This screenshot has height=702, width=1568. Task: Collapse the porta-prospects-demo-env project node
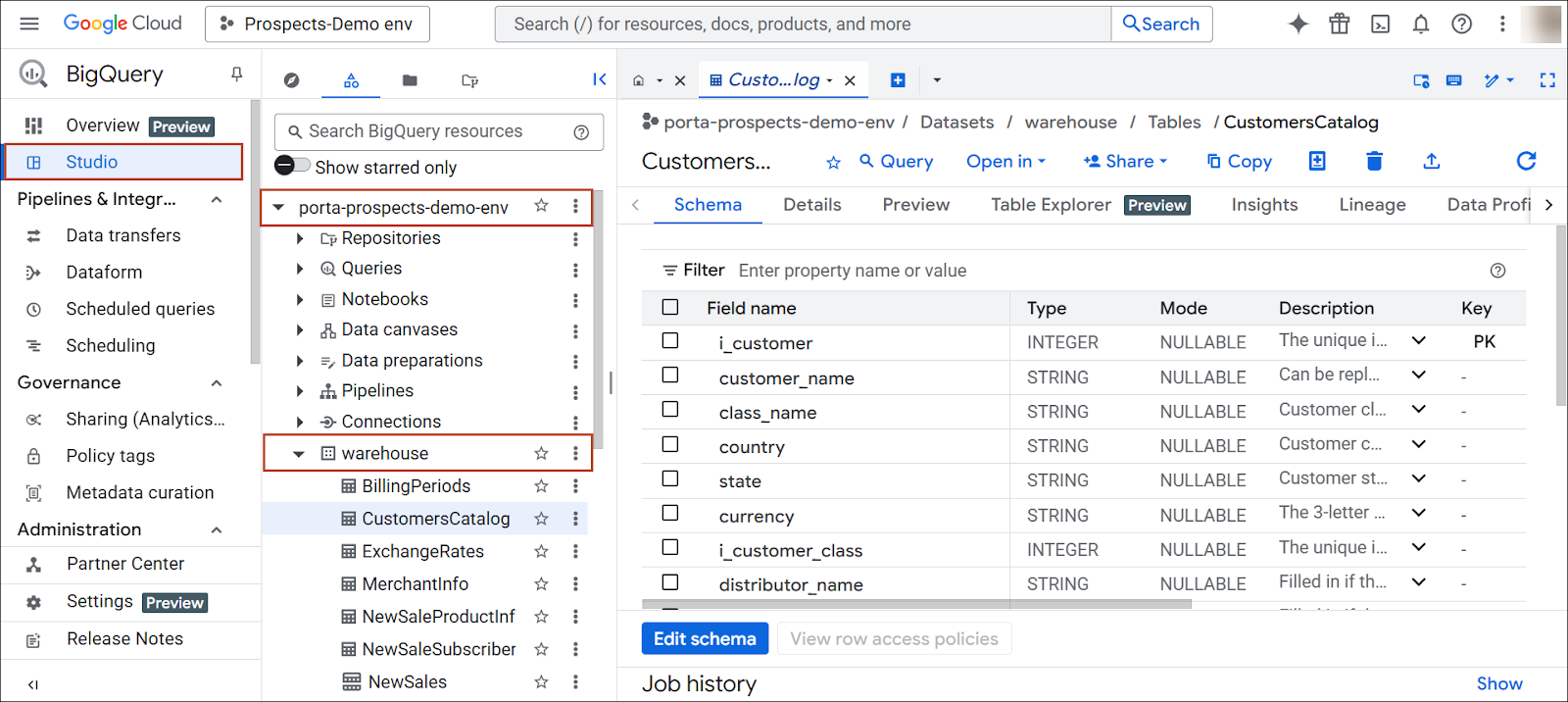(278, 208)
